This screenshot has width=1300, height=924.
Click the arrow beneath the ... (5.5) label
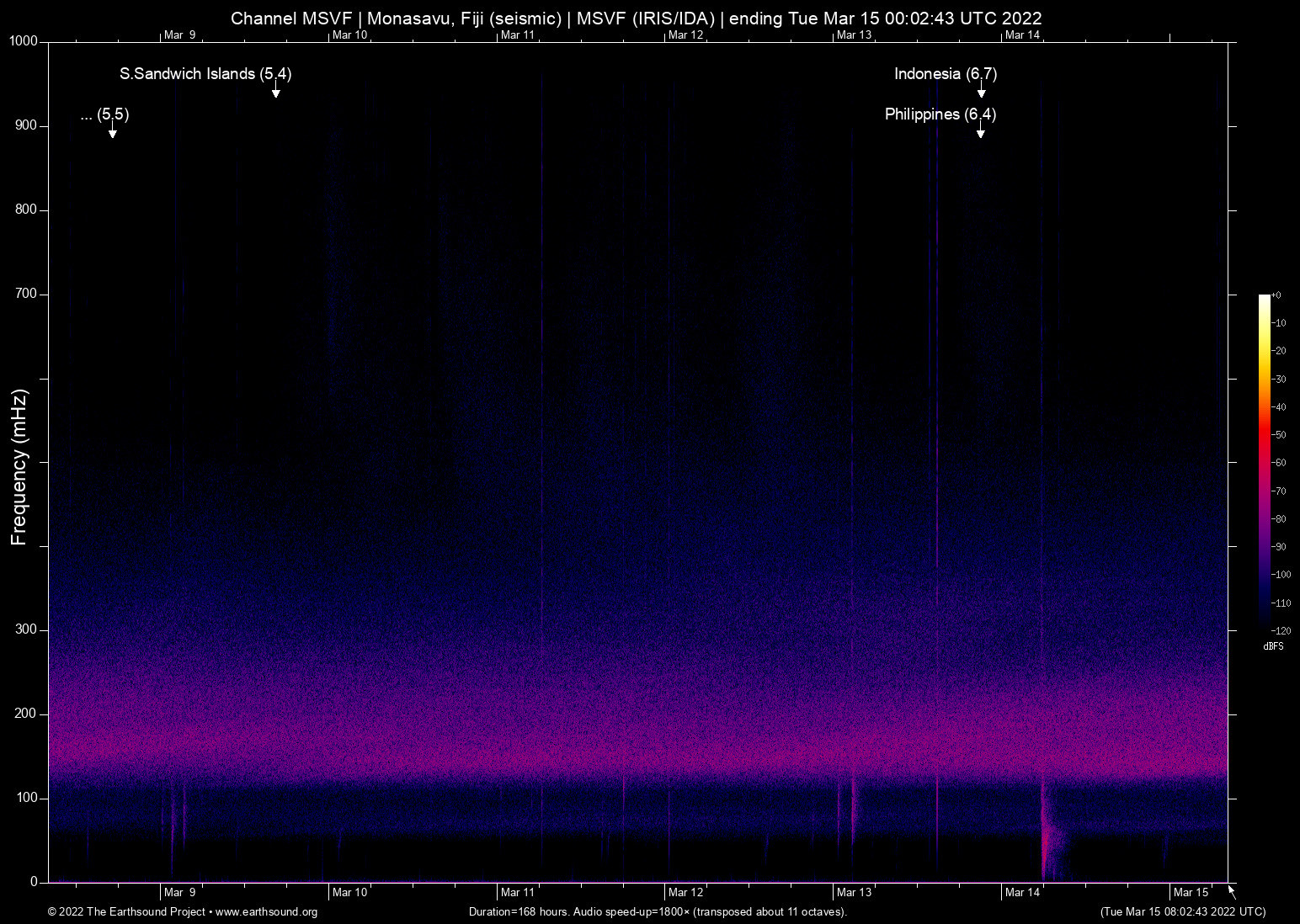tap(112, 131)
